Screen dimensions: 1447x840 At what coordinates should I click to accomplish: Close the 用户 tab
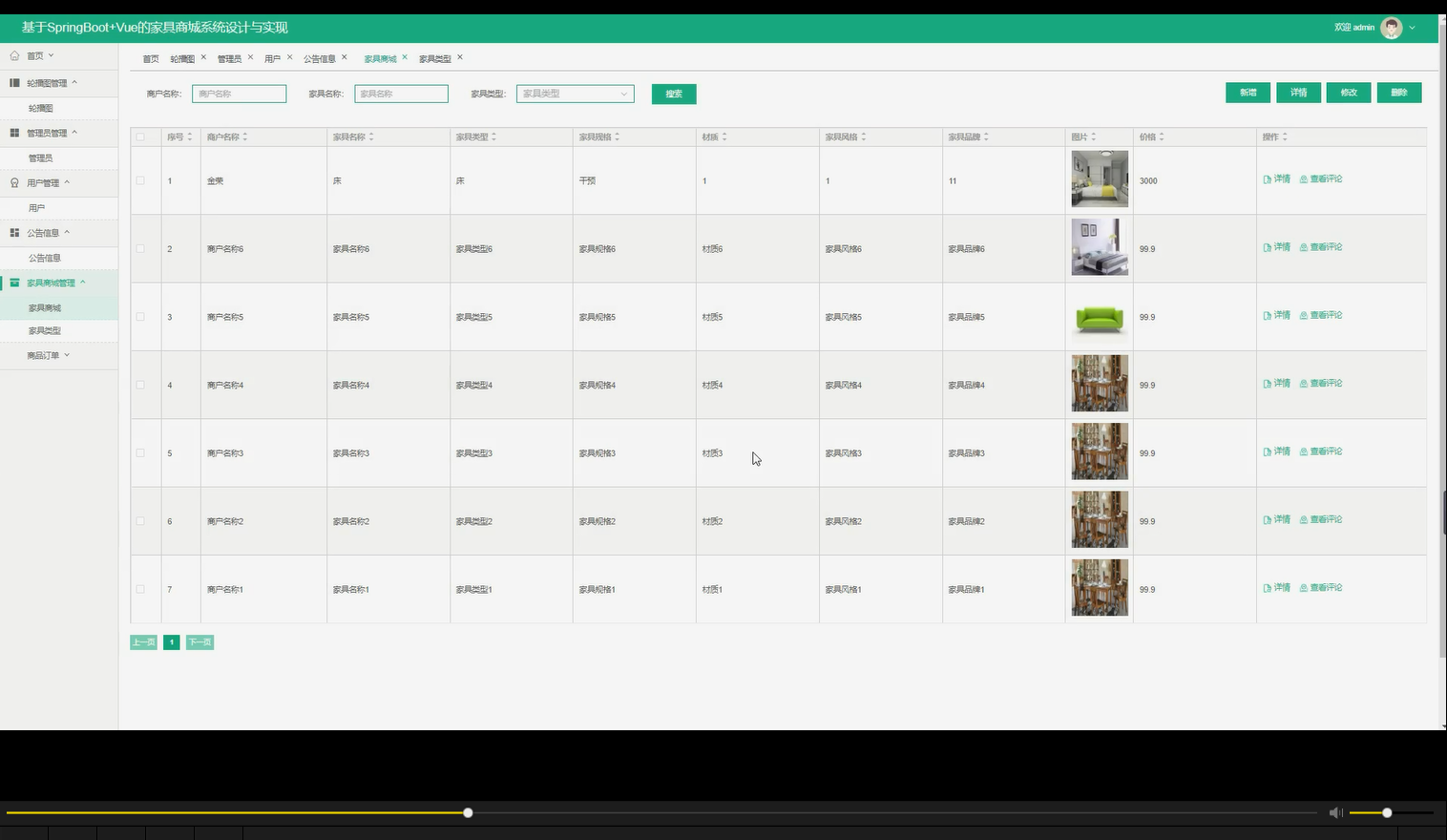click(x=289, y=57)
